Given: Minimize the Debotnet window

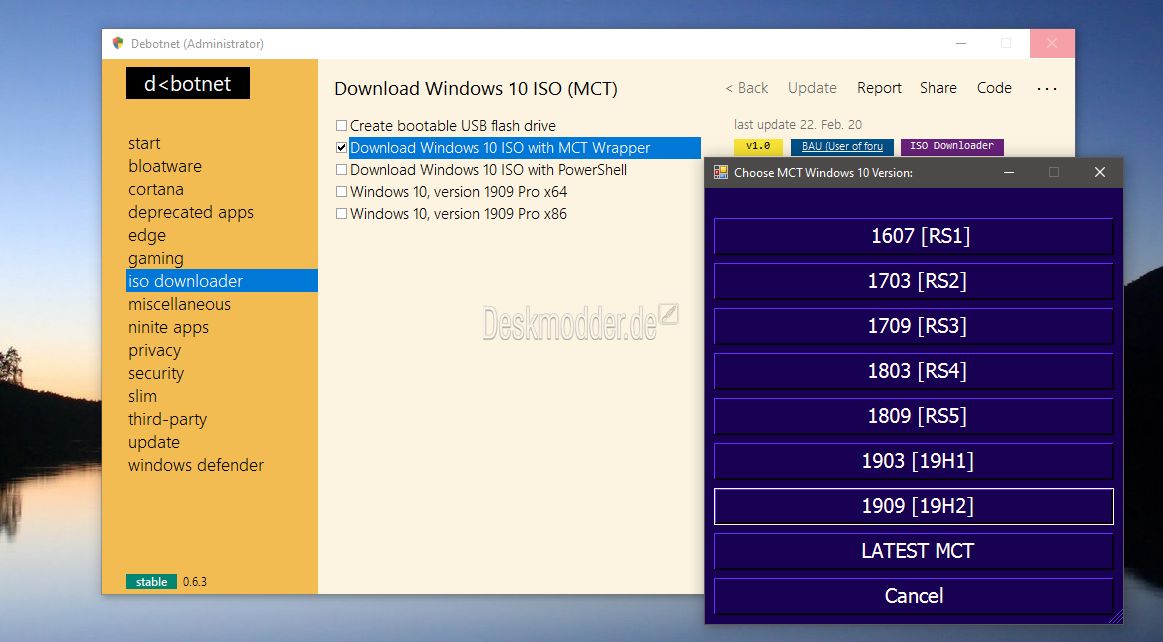Looking at the screenshot, I should click(x=961, y=43).
